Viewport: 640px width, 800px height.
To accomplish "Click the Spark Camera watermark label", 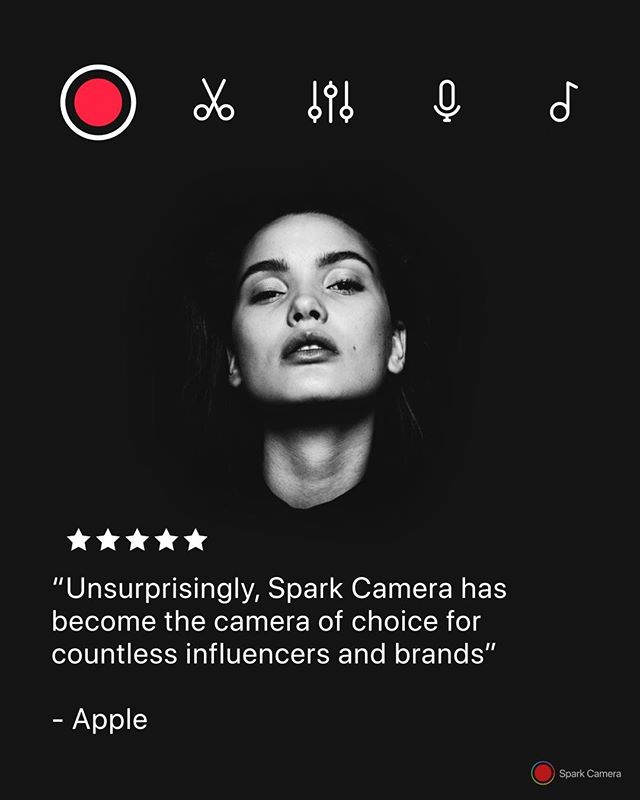I will point(590,773).
